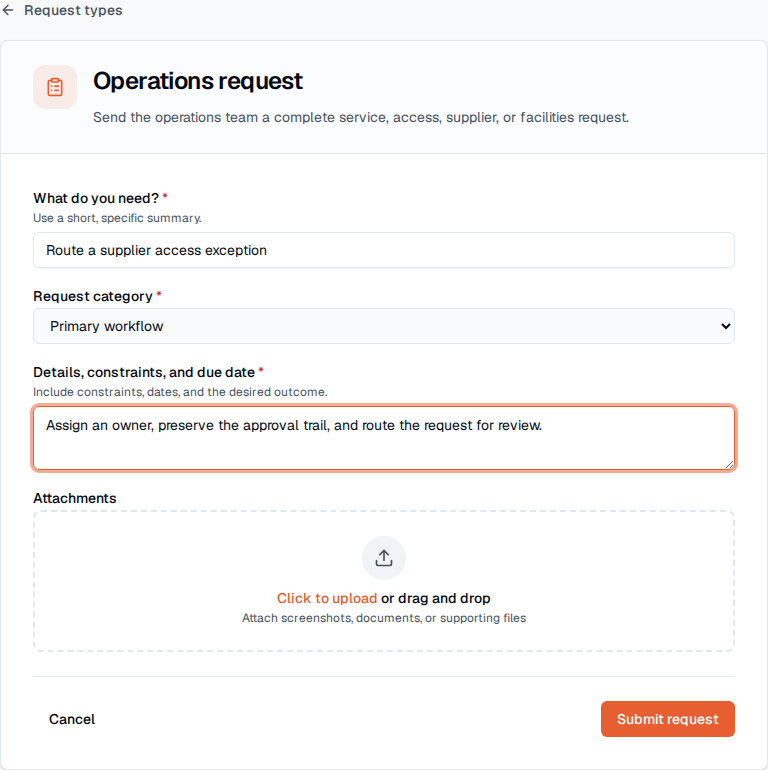Click the textarea resize handle corner
768x770 pixels.
(729, 464)
